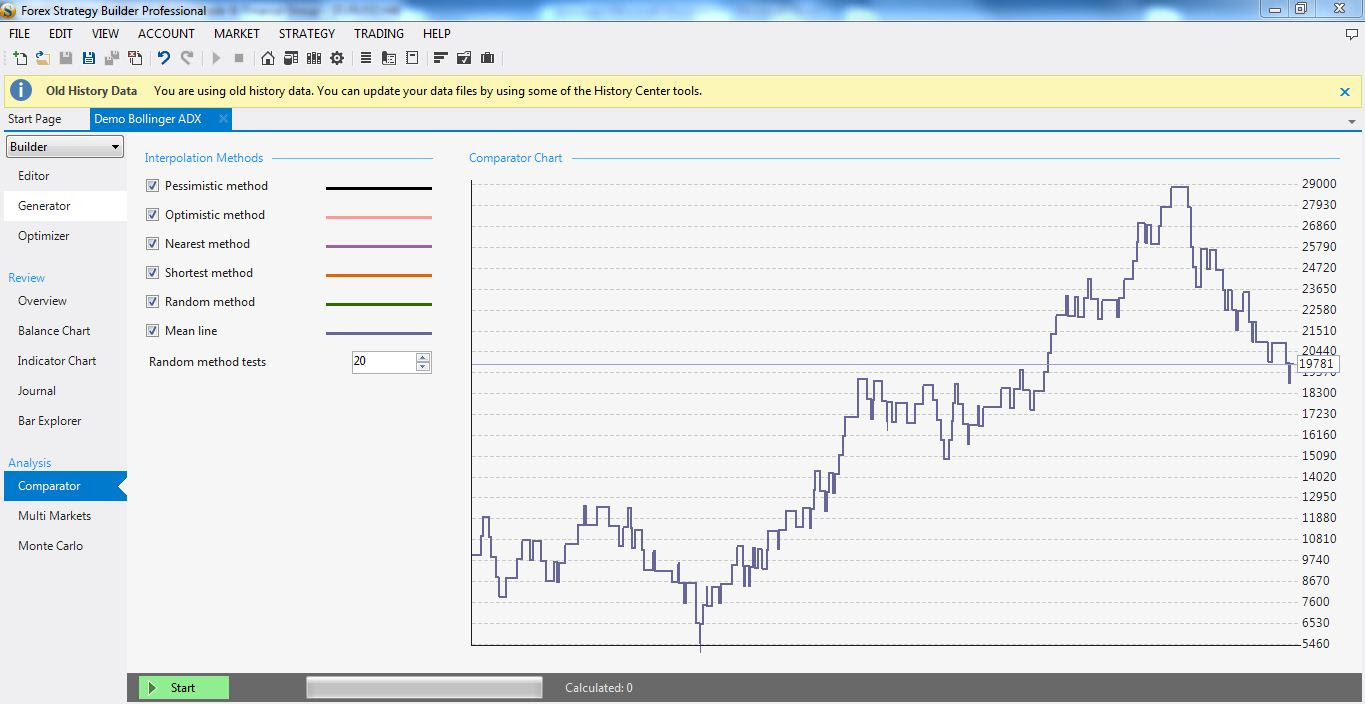Image resolution: width=1365 pixels, height=704 pixels.
Task: Click the four horizontal lines toolbar icon
Action: click(x=366, y=58)
